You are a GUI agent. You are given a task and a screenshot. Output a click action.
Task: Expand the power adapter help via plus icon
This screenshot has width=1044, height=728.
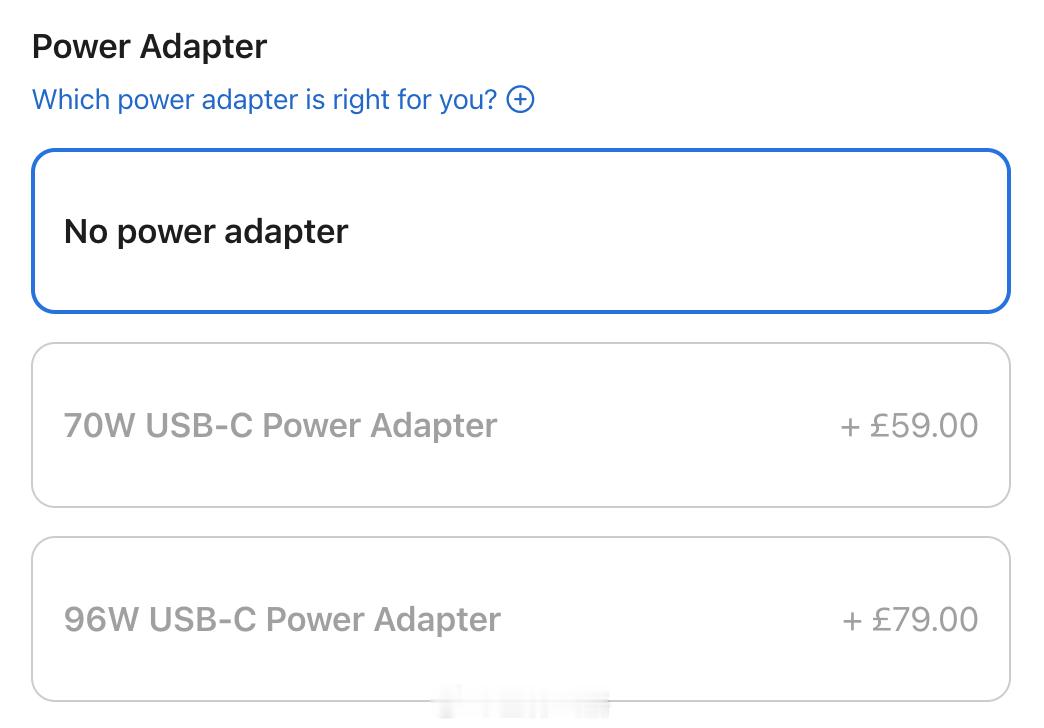[x=520, y=100]
